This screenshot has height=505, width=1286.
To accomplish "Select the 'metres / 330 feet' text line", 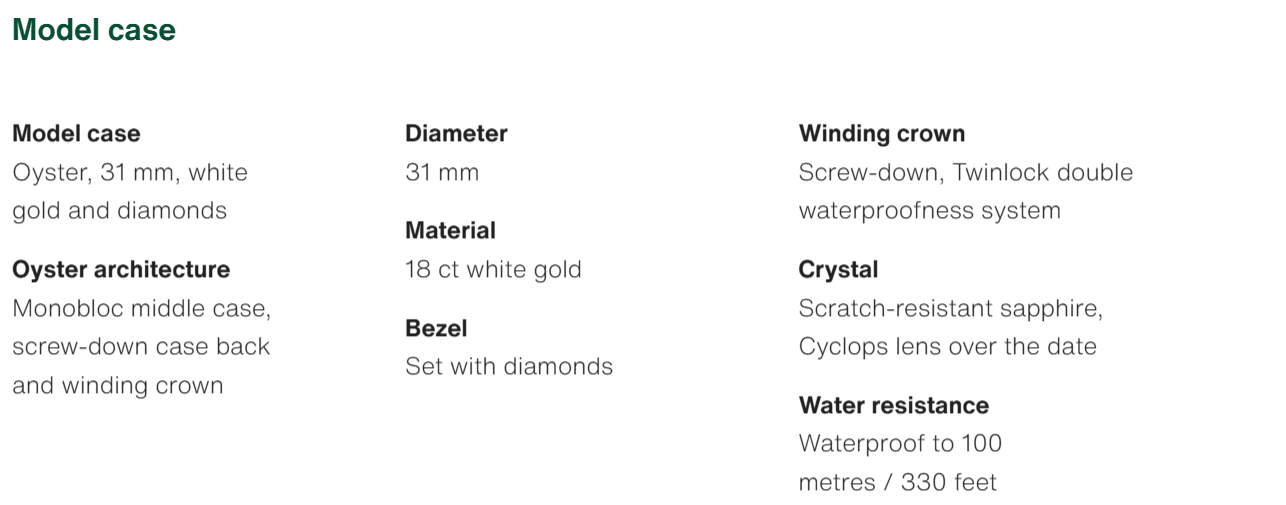I will pos(897,482).
